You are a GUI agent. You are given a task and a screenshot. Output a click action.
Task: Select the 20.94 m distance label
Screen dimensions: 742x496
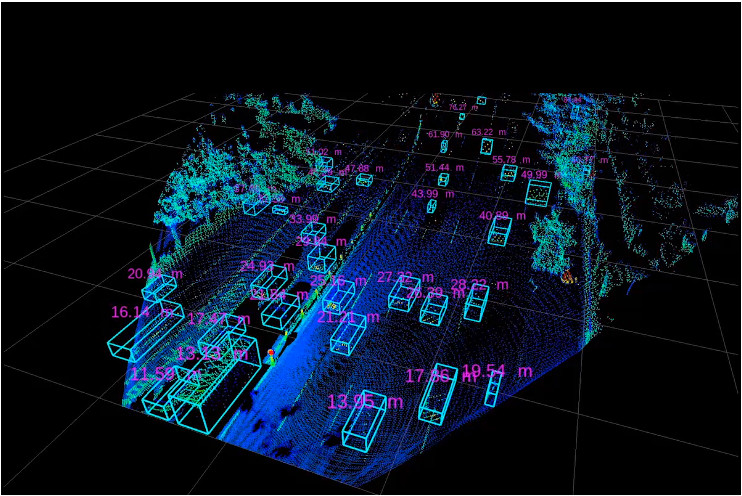155,273
